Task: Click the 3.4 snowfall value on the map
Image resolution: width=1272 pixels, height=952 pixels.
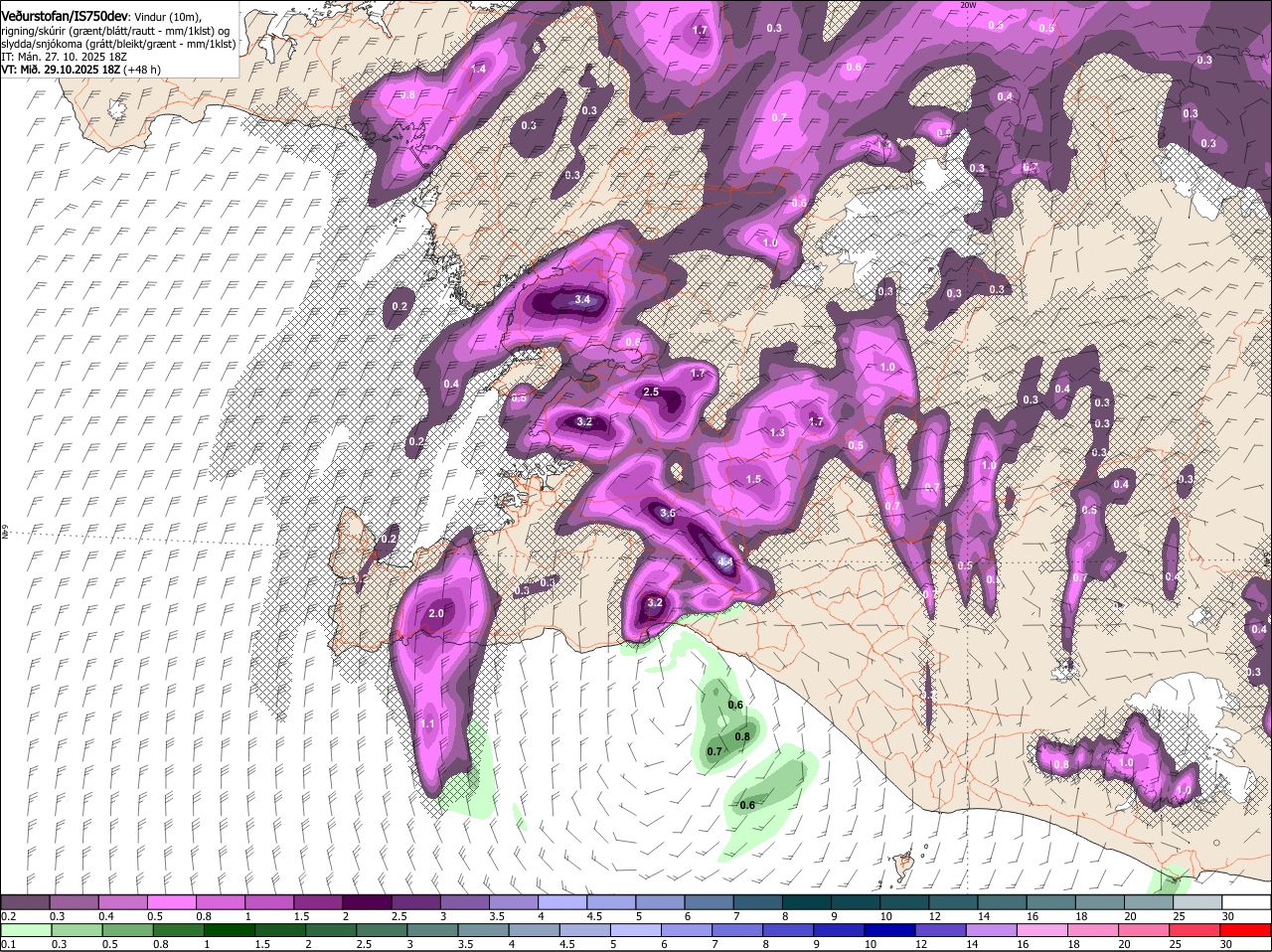Action: [583, 299]
